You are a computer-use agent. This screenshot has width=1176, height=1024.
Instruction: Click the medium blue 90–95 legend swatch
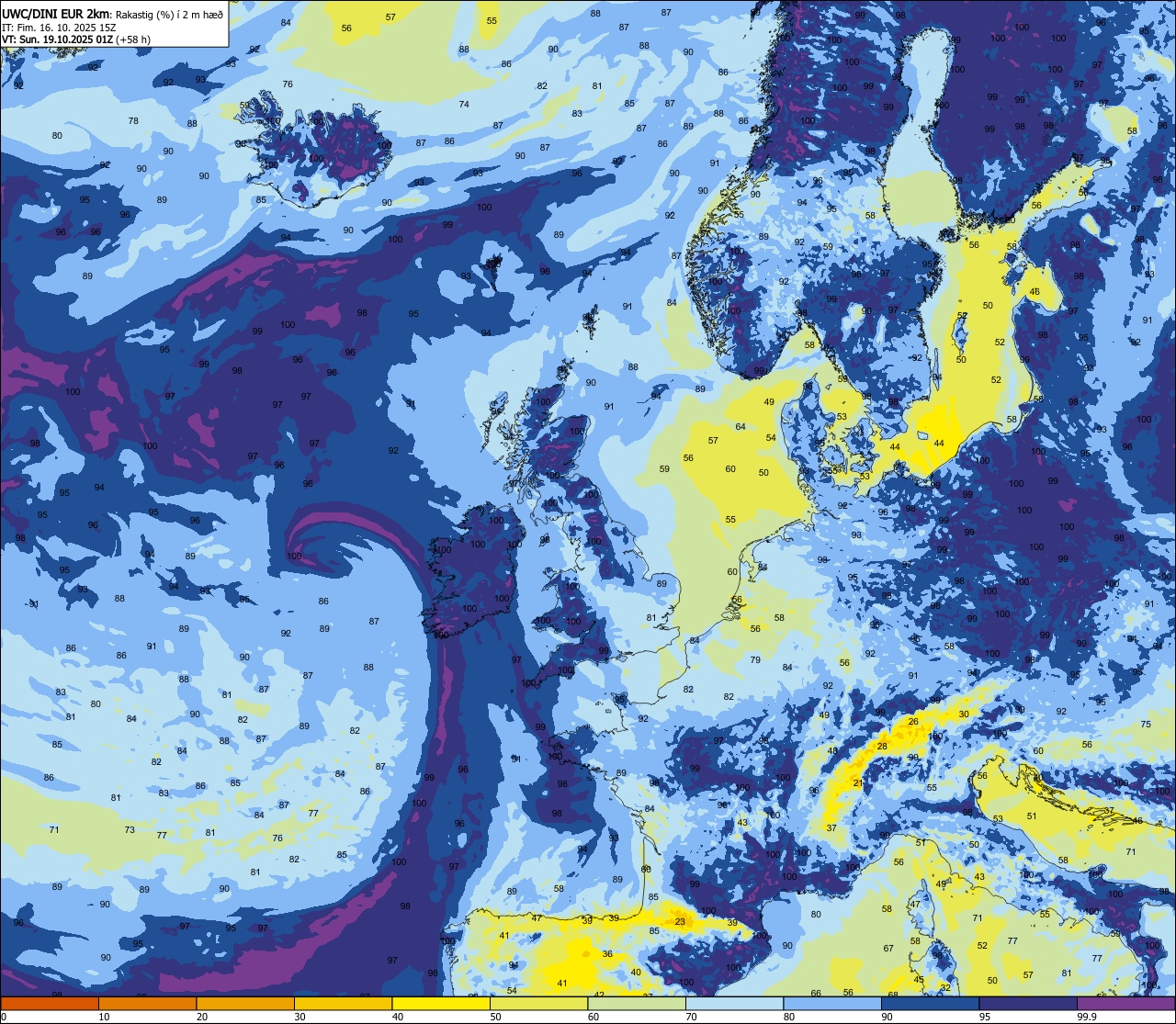930,1003
